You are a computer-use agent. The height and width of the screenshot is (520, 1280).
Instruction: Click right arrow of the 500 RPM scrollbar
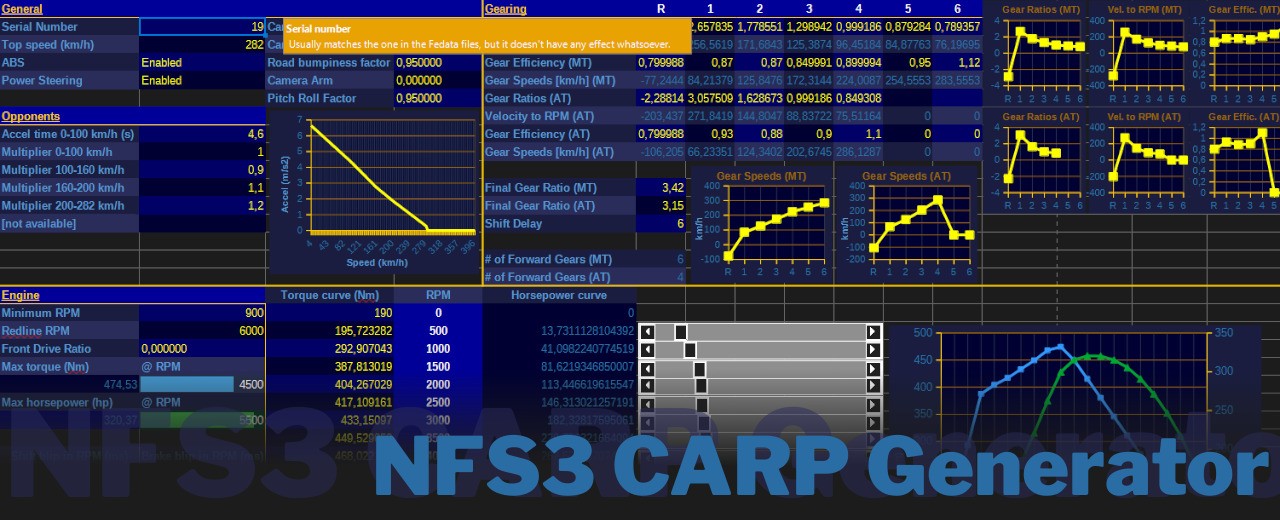[x=874, y=332]
